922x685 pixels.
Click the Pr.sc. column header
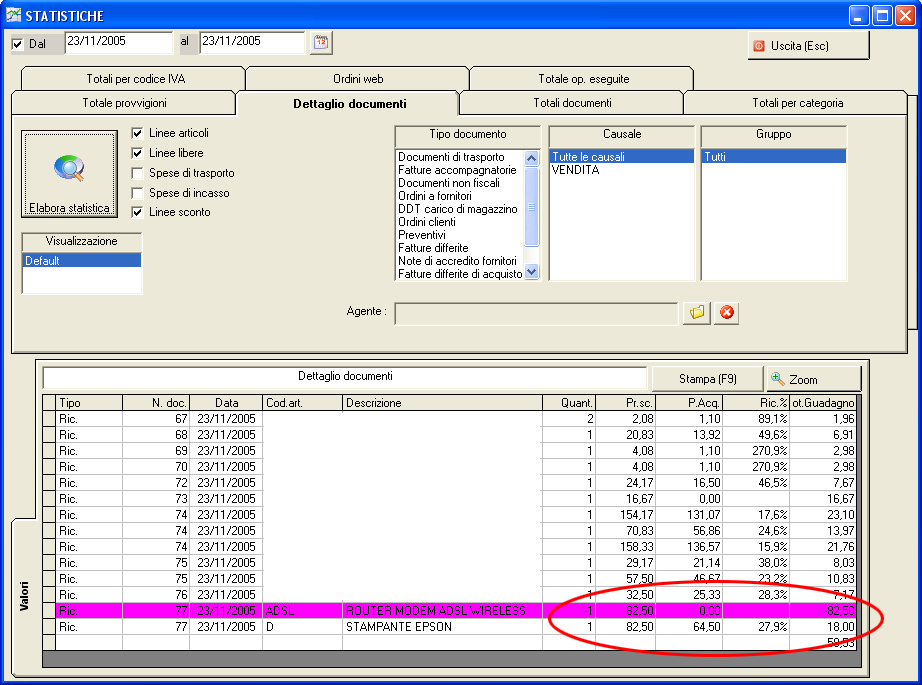[626, 403]
